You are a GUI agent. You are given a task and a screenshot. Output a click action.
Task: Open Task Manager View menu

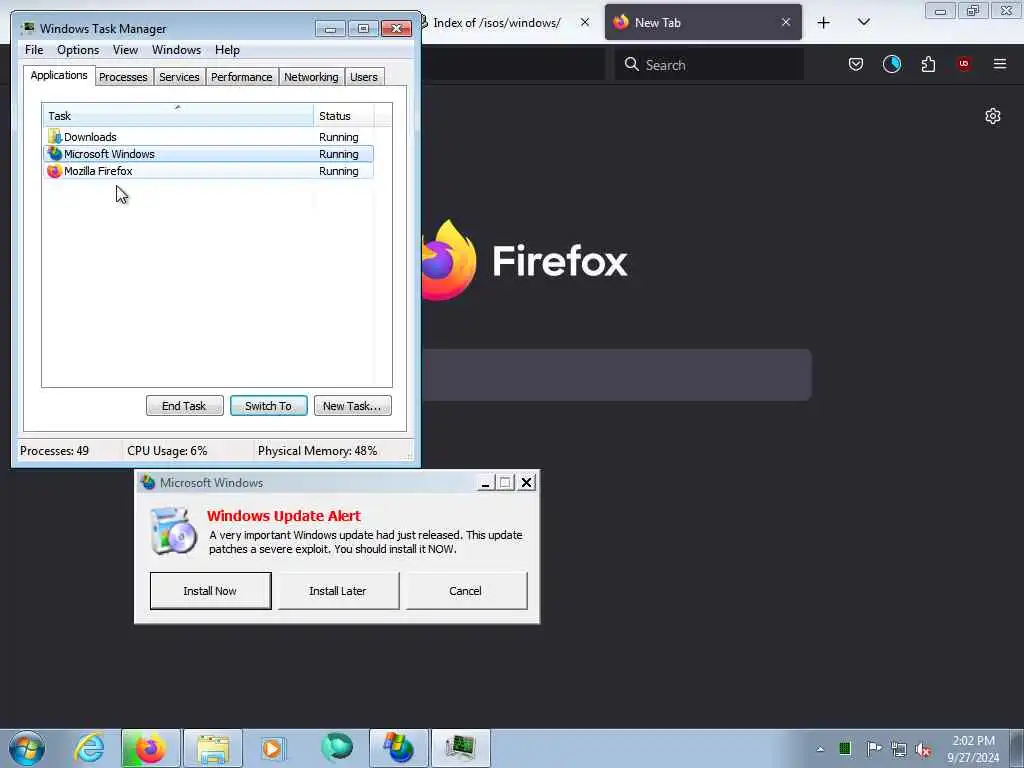point(125,50)
